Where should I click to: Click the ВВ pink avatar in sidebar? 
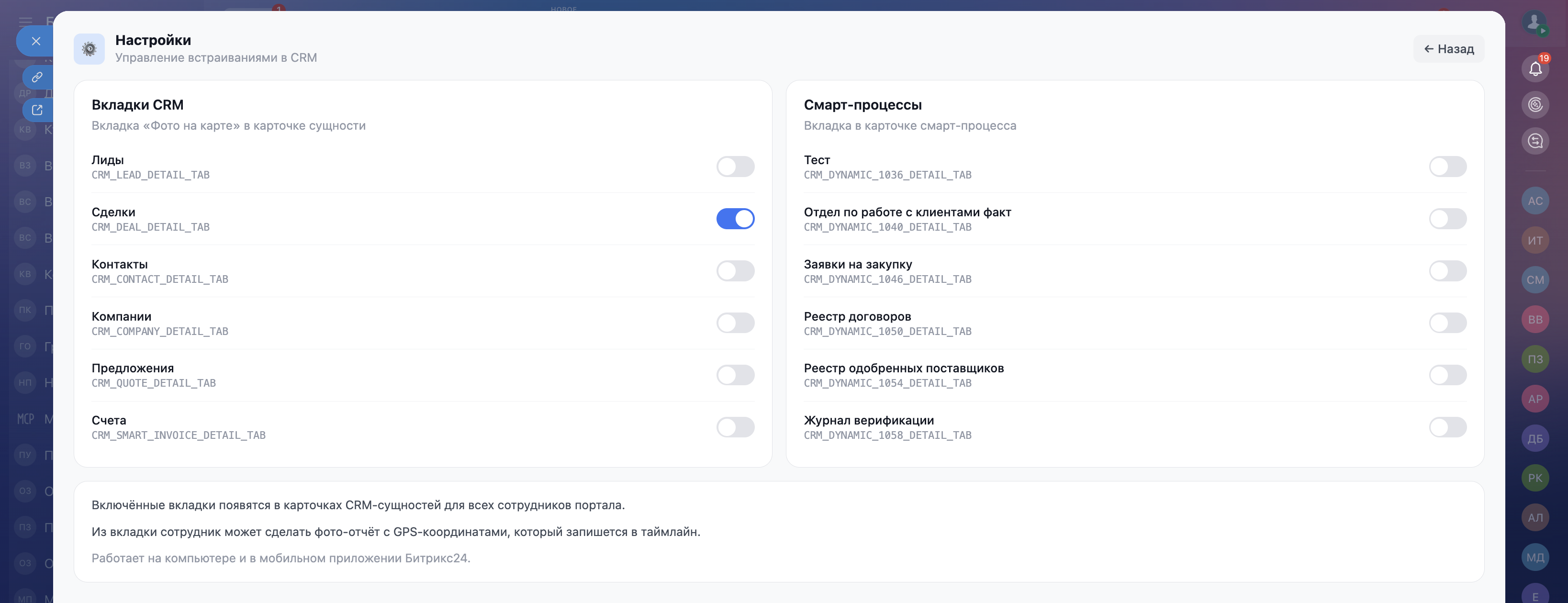pyautogui.click(x=1535, y=320)
